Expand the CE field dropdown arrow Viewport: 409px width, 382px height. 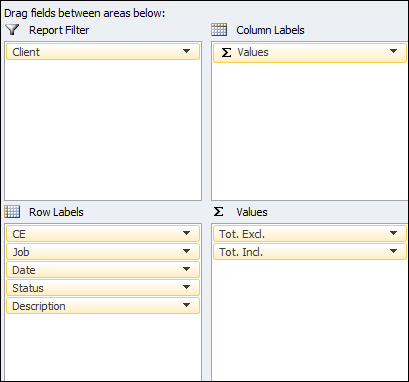click(x=187, y=233)
